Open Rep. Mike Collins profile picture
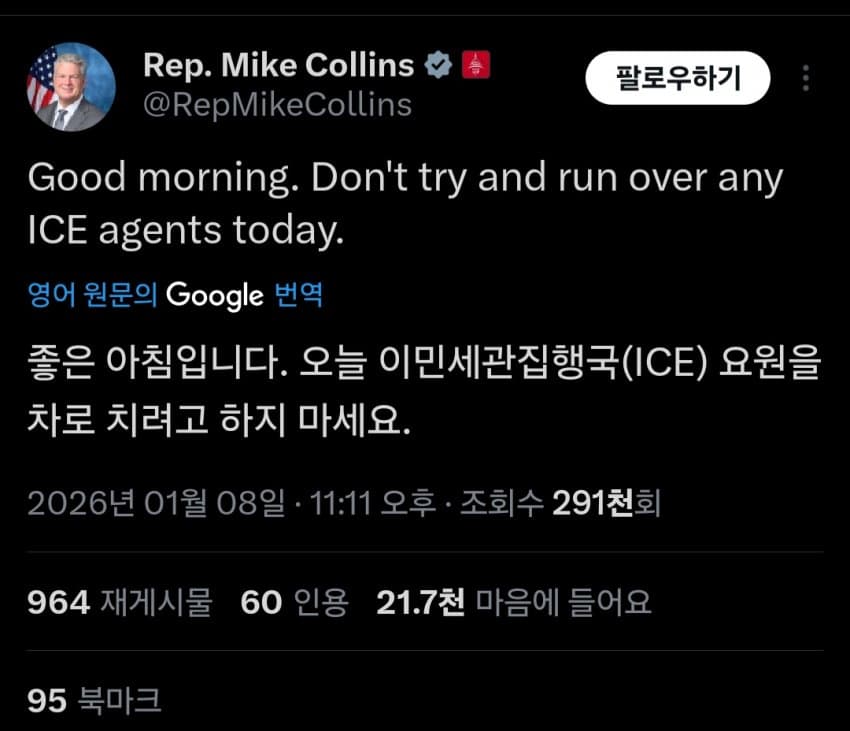850x731 pixels. tap(71, 87)
